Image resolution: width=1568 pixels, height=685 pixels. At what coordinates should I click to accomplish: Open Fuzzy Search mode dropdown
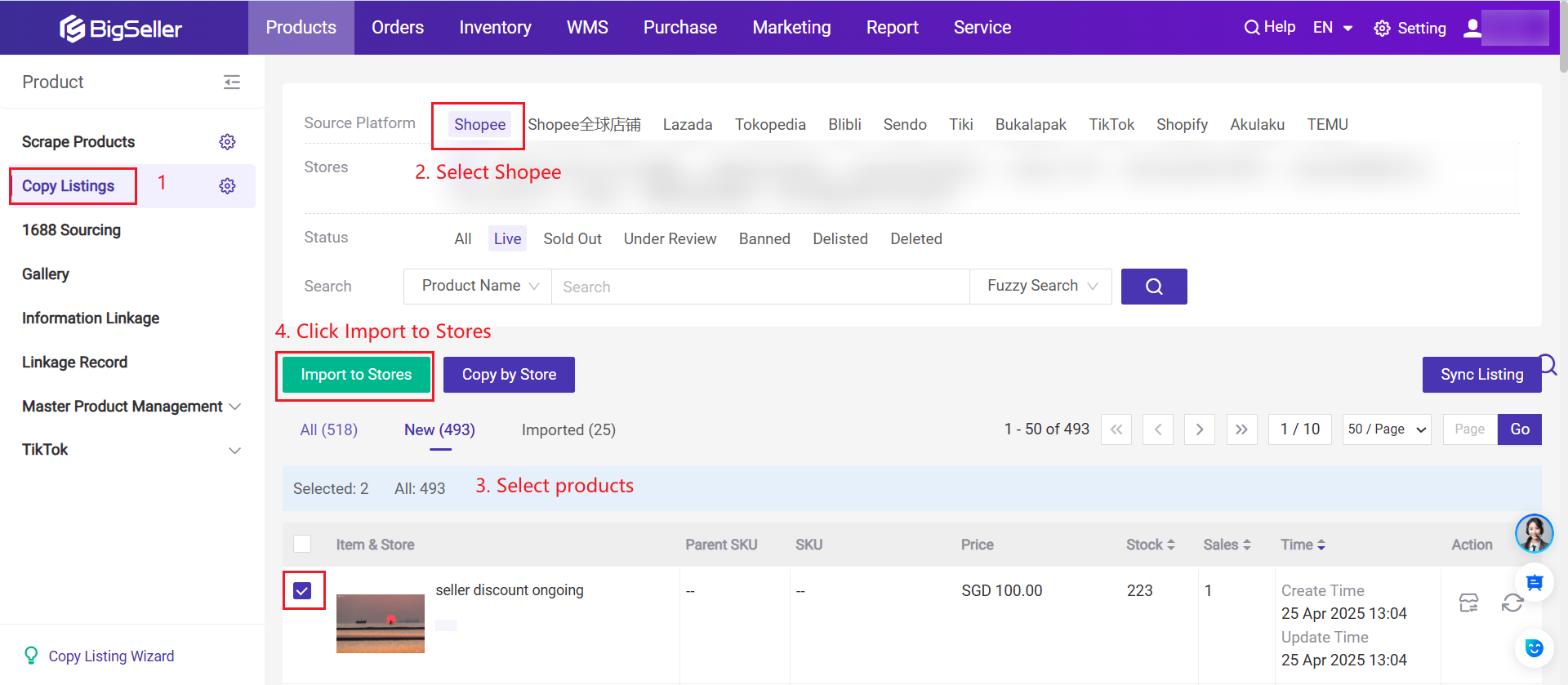tap(1041, 287)
